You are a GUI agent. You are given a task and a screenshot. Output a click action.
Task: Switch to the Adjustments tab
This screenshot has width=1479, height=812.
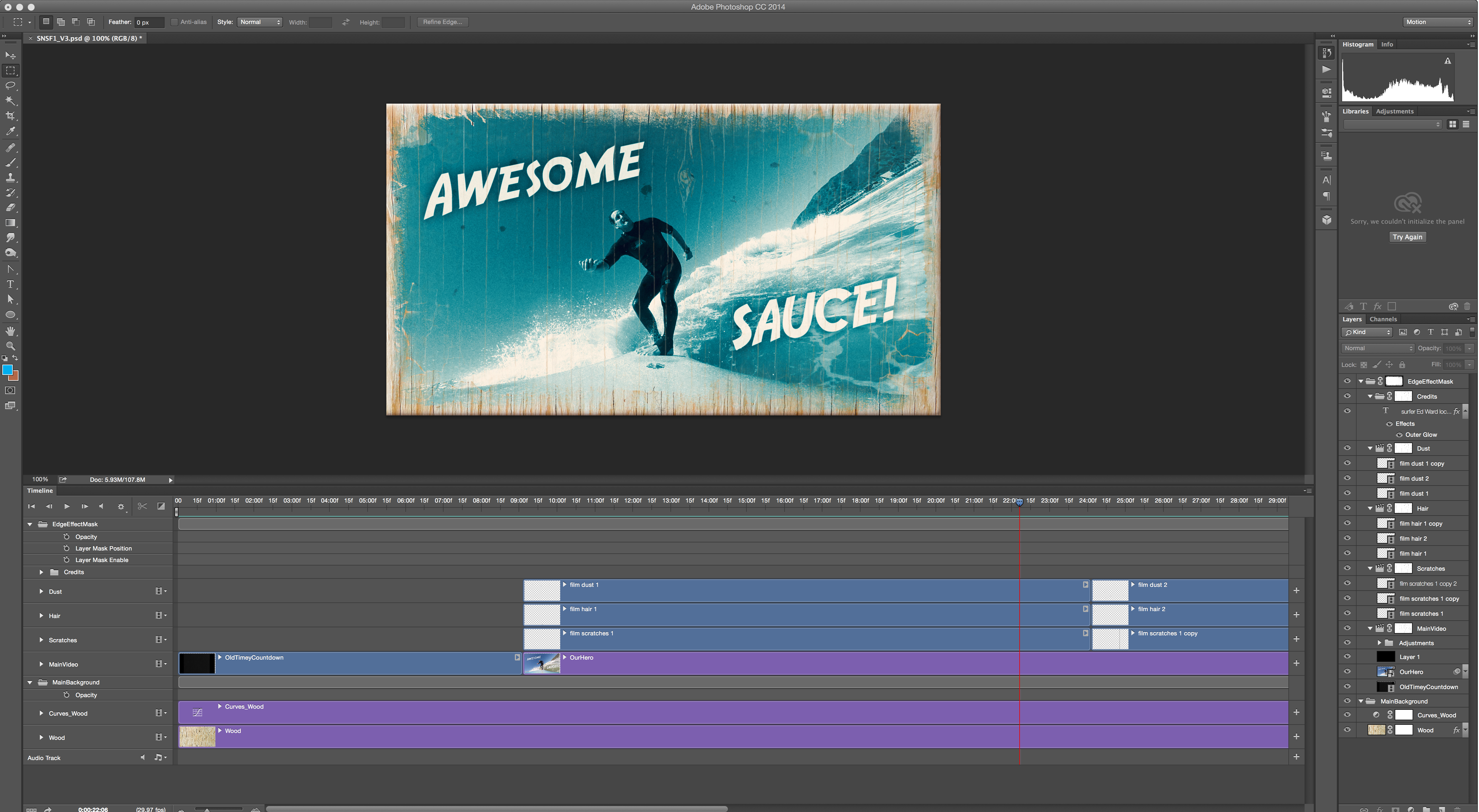(1395, 111)
